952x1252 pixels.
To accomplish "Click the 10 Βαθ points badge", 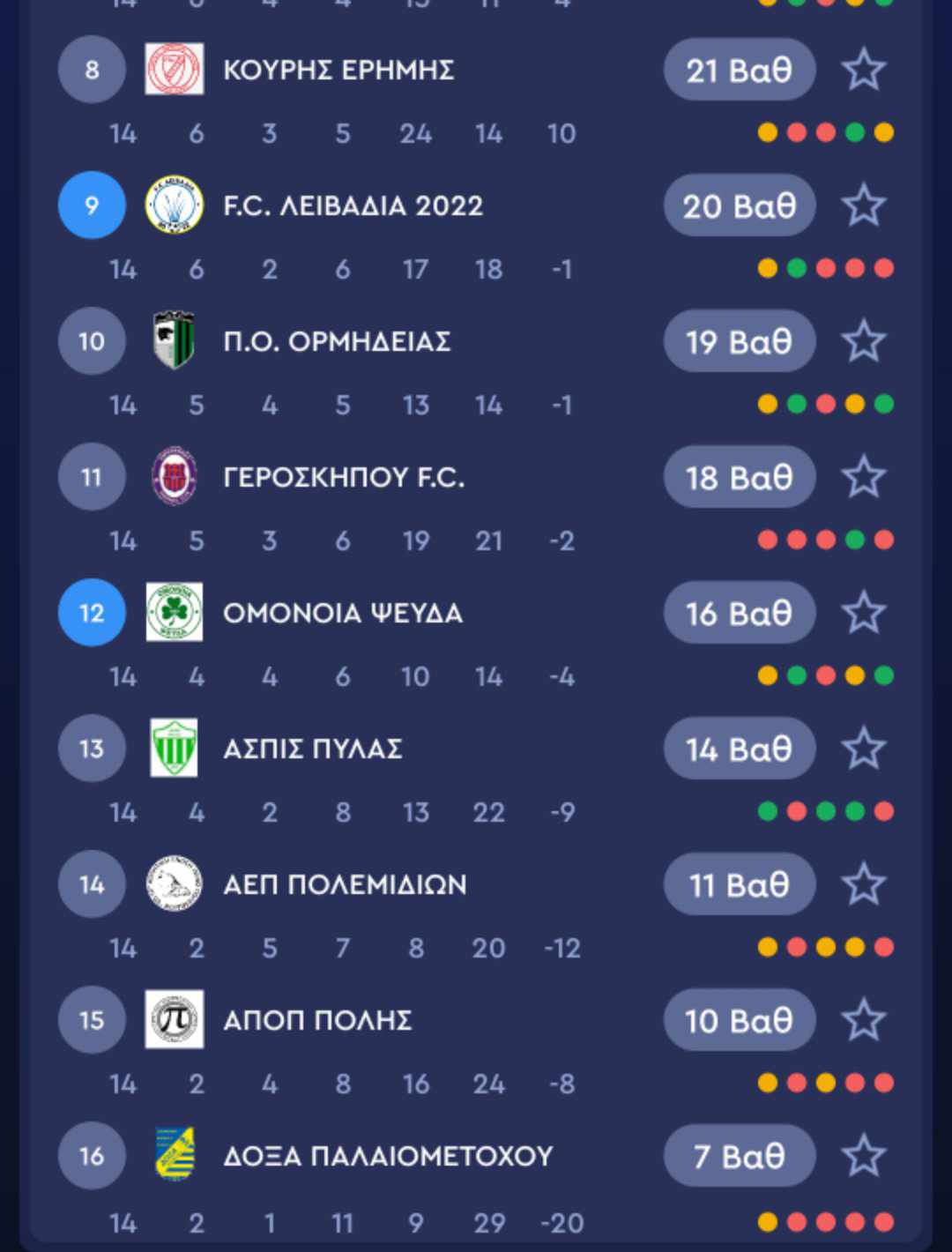I will [x=739, y=1020].
